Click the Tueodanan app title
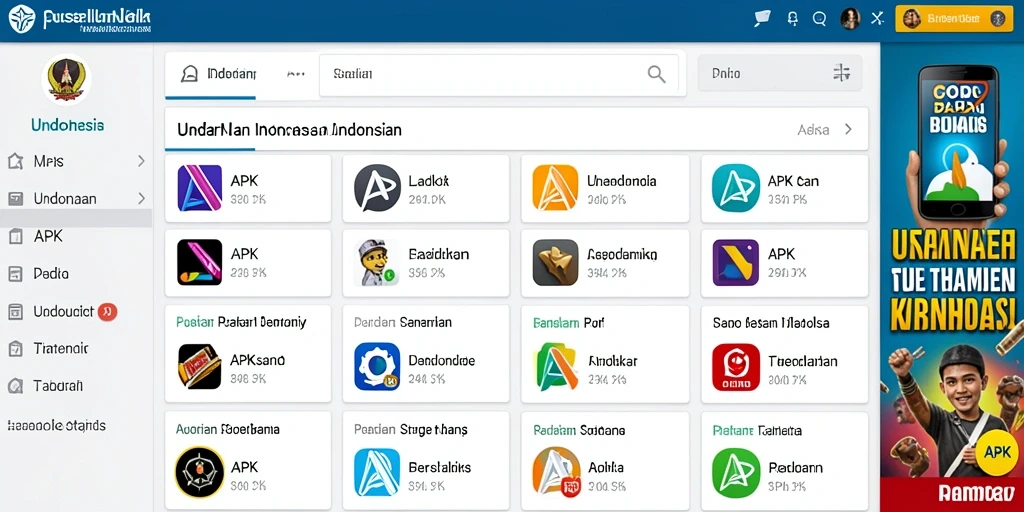The image size is (1024, 512). click(x=803, y=360)
